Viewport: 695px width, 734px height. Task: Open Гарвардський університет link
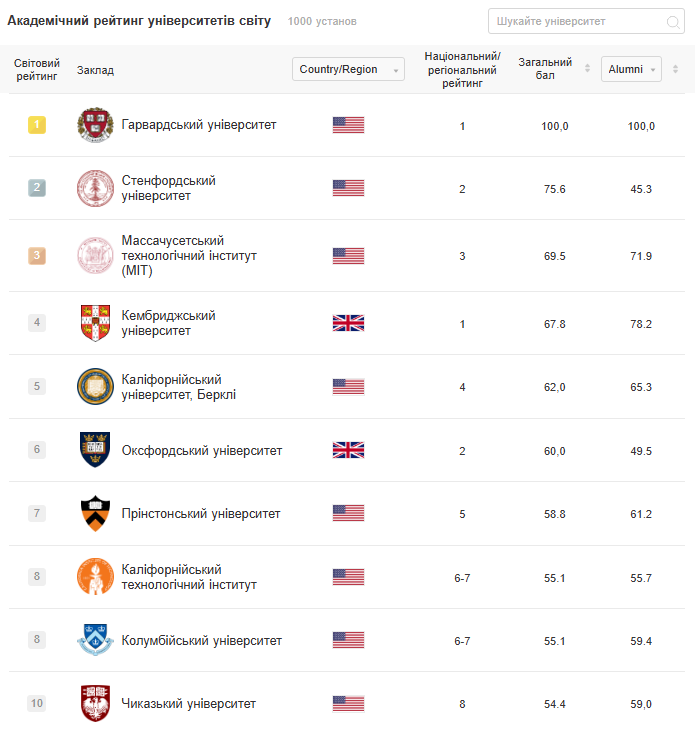(198, 125)
